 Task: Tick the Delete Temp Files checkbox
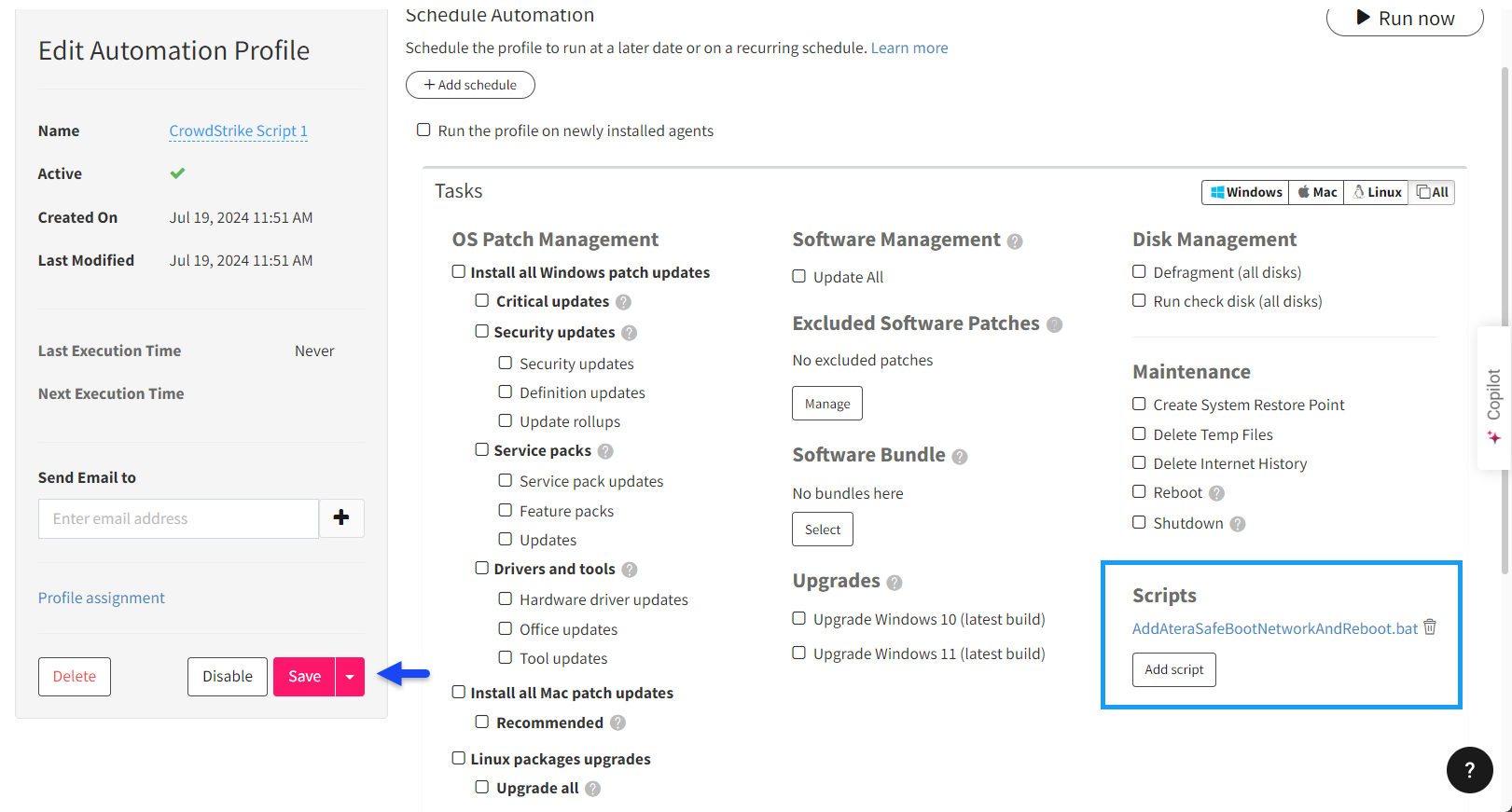(1139, 434)
